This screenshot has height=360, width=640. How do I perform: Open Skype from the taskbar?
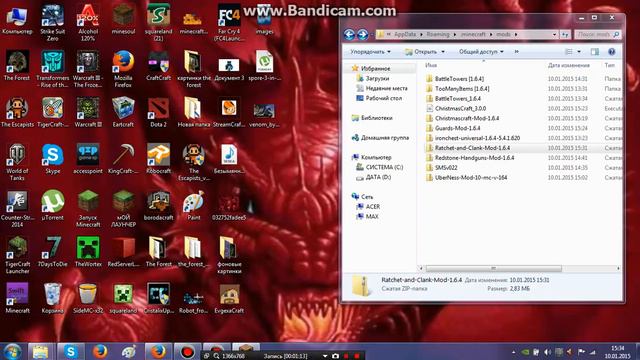point(71,351)
